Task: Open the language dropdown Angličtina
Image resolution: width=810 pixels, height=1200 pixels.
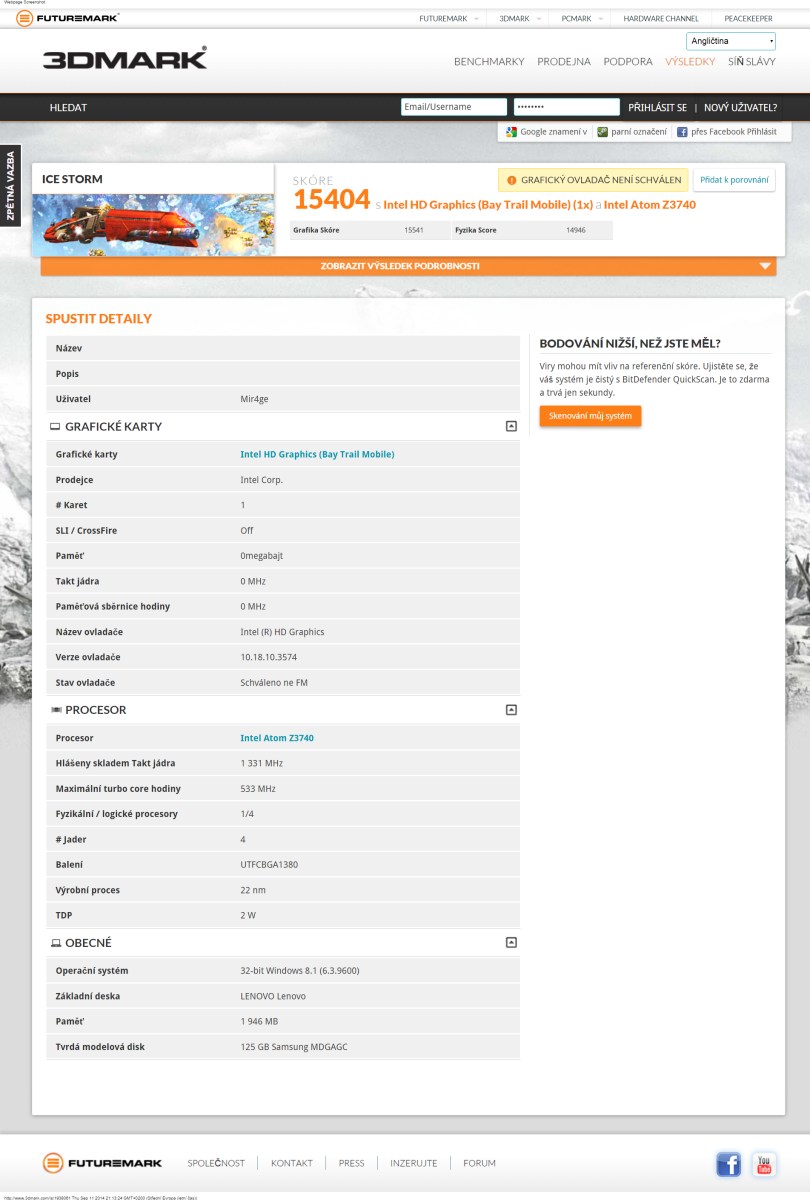Action: (x=731, y=41)
